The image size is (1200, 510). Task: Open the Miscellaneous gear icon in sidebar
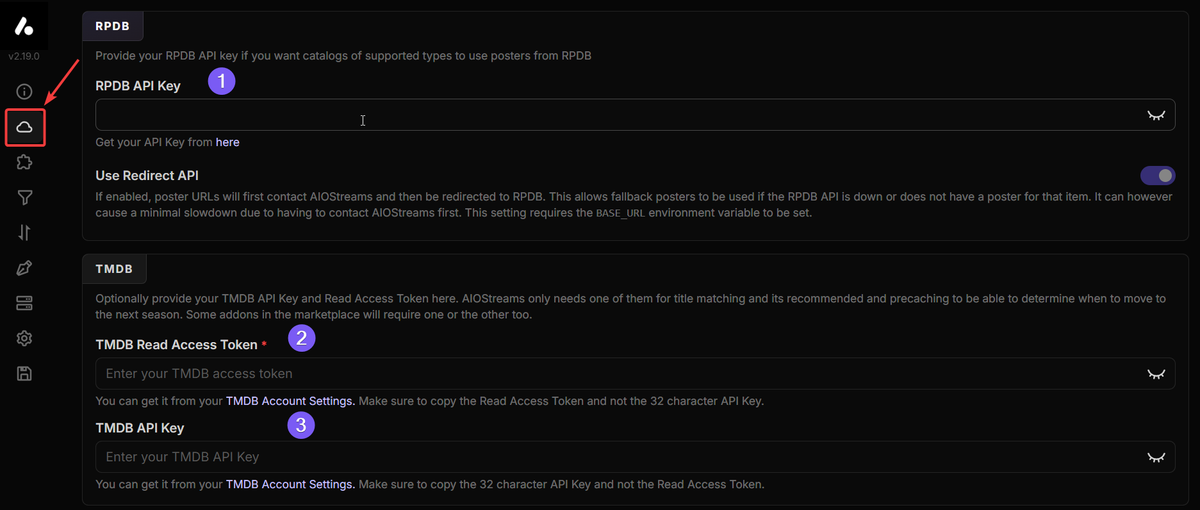25,339
